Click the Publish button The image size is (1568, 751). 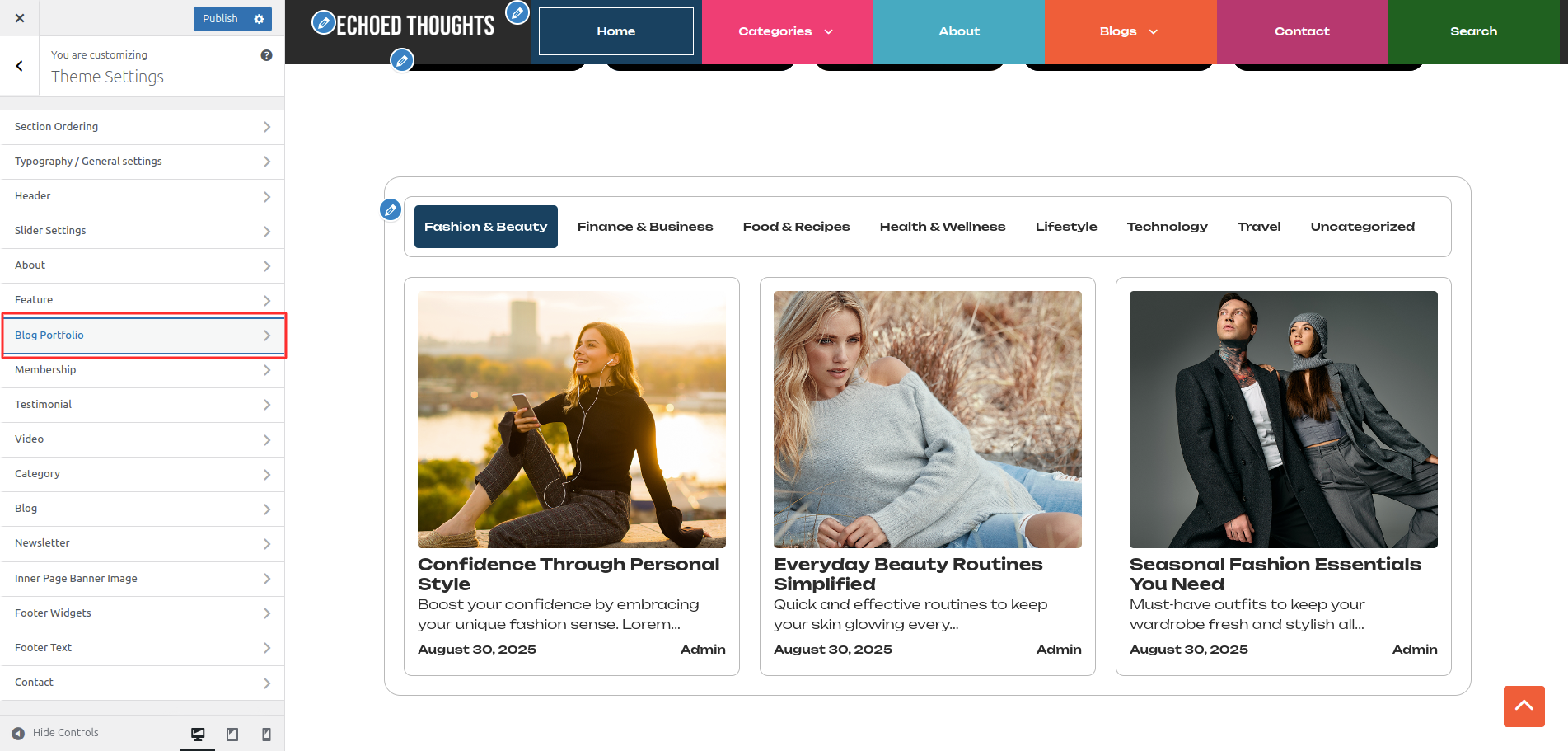coord(220,19)
